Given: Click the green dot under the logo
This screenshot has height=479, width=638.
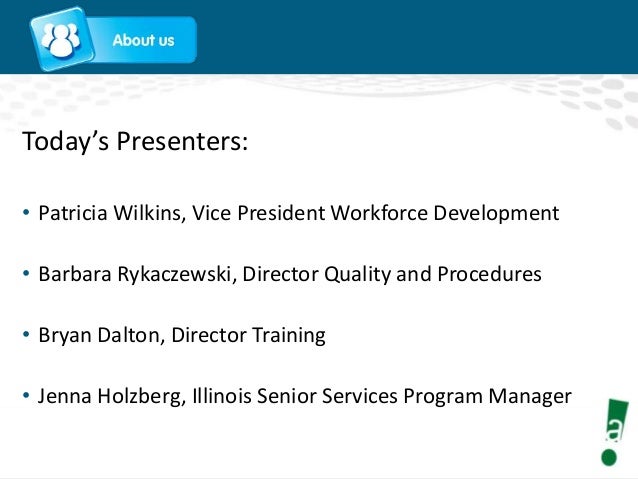Looking at the screenshot, I should 609,457.
